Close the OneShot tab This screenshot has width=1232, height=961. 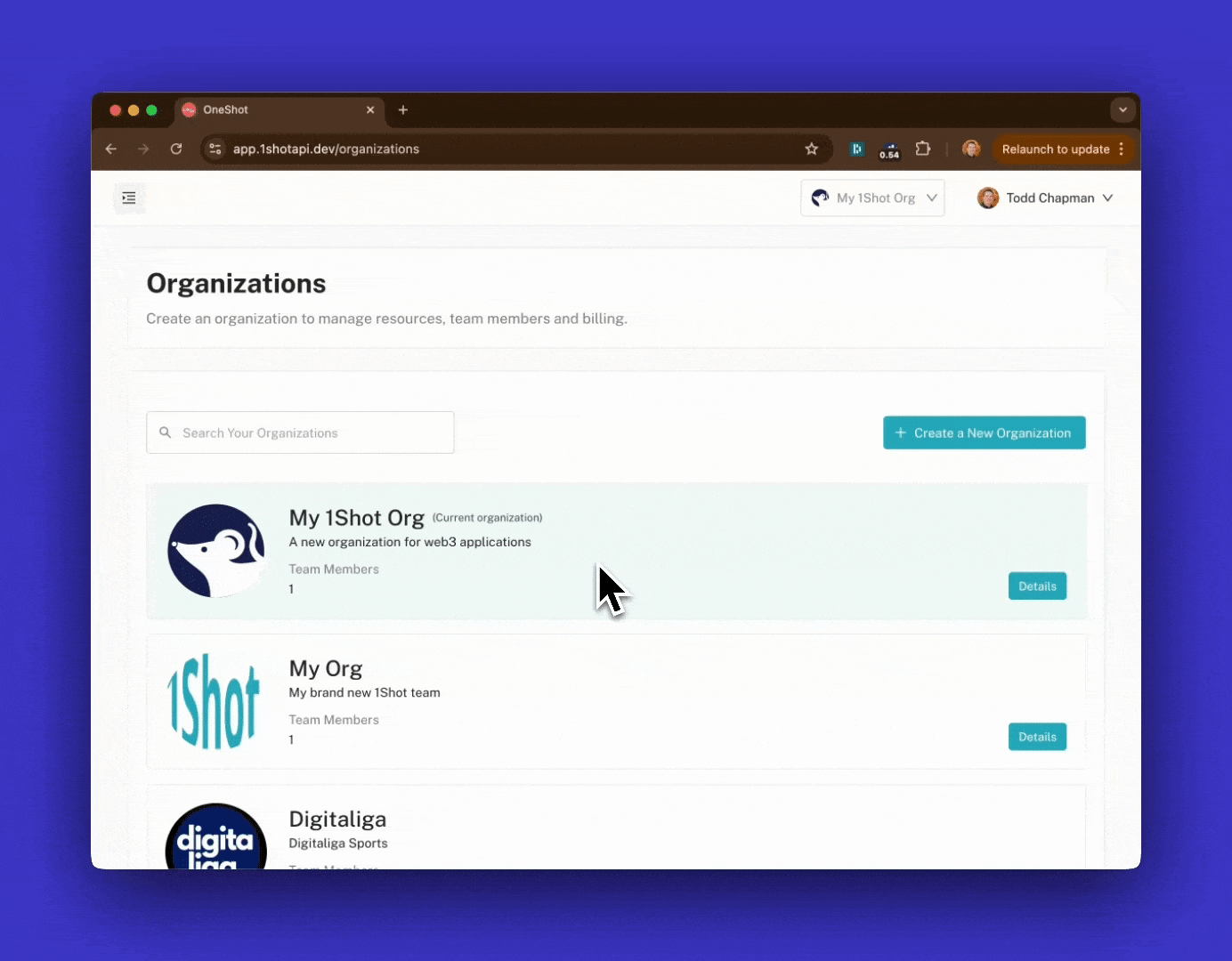click(x=370, y=109)
